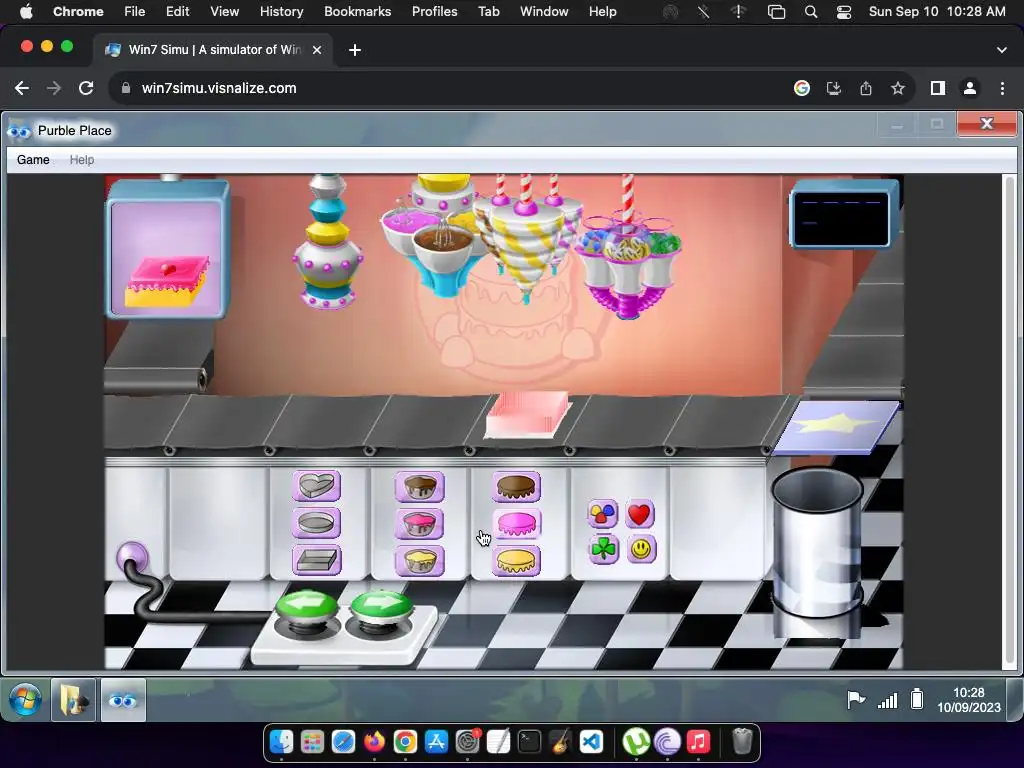The height and width of the screenshot is (768, 1024).
Task: Open macOS Control Center icon
Action: pos(844,12)
